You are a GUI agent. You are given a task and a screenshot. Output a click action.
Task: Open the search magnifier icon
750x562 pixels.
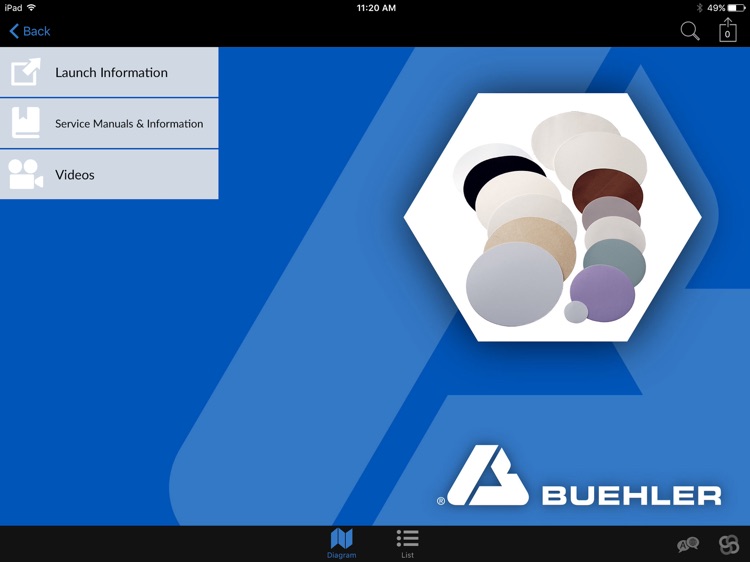690,31
